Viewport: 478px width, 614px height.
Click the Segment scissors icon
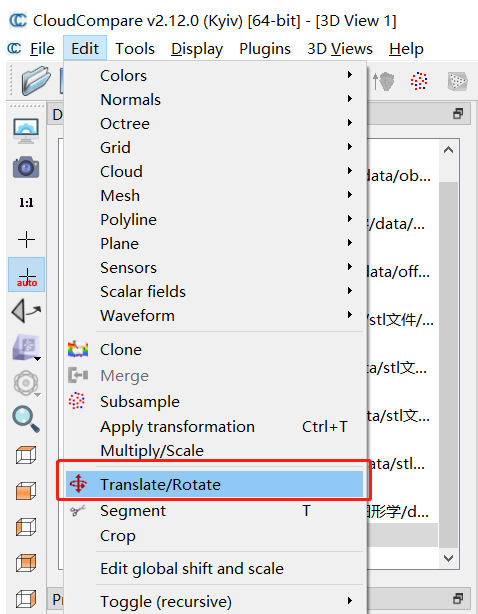coord(78,510)
